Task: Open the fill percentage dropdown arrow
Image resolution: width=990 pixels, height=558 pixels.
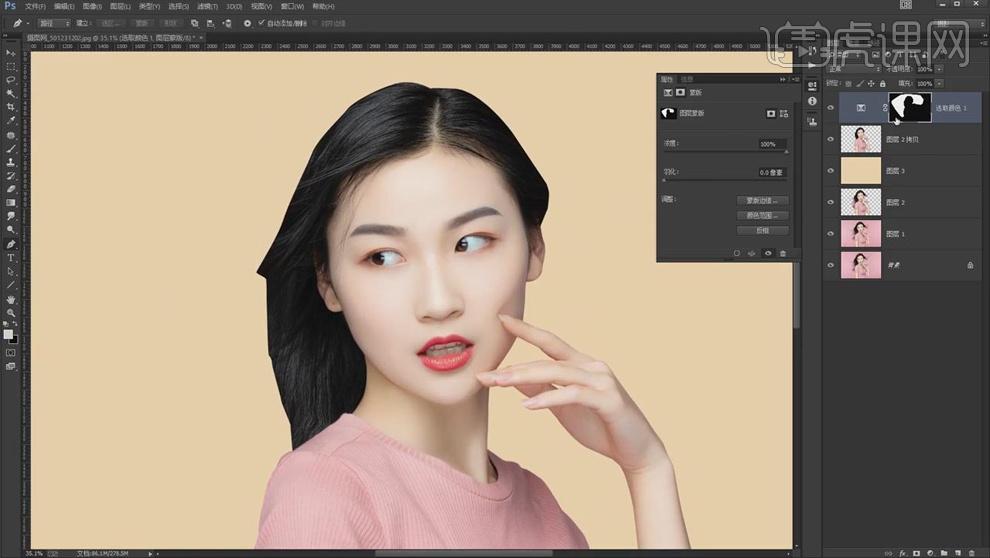Action: (x=939, y=83)
